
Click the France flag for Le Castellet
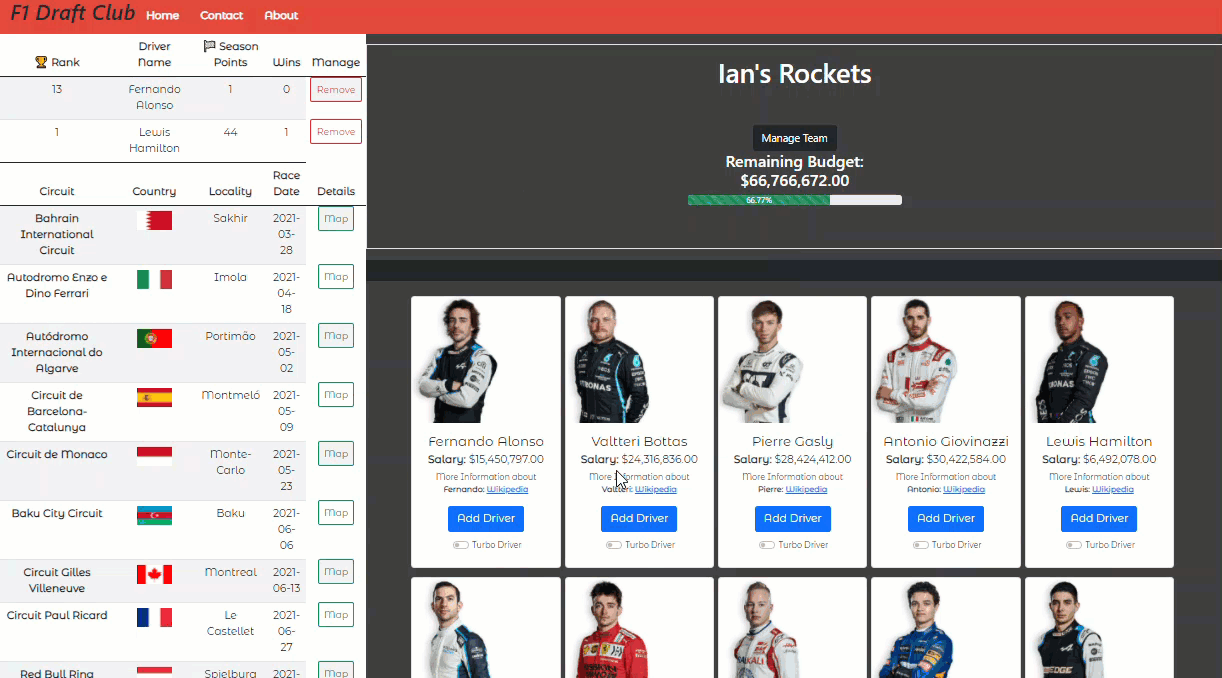pyautogui.click(x=154, y=617)
